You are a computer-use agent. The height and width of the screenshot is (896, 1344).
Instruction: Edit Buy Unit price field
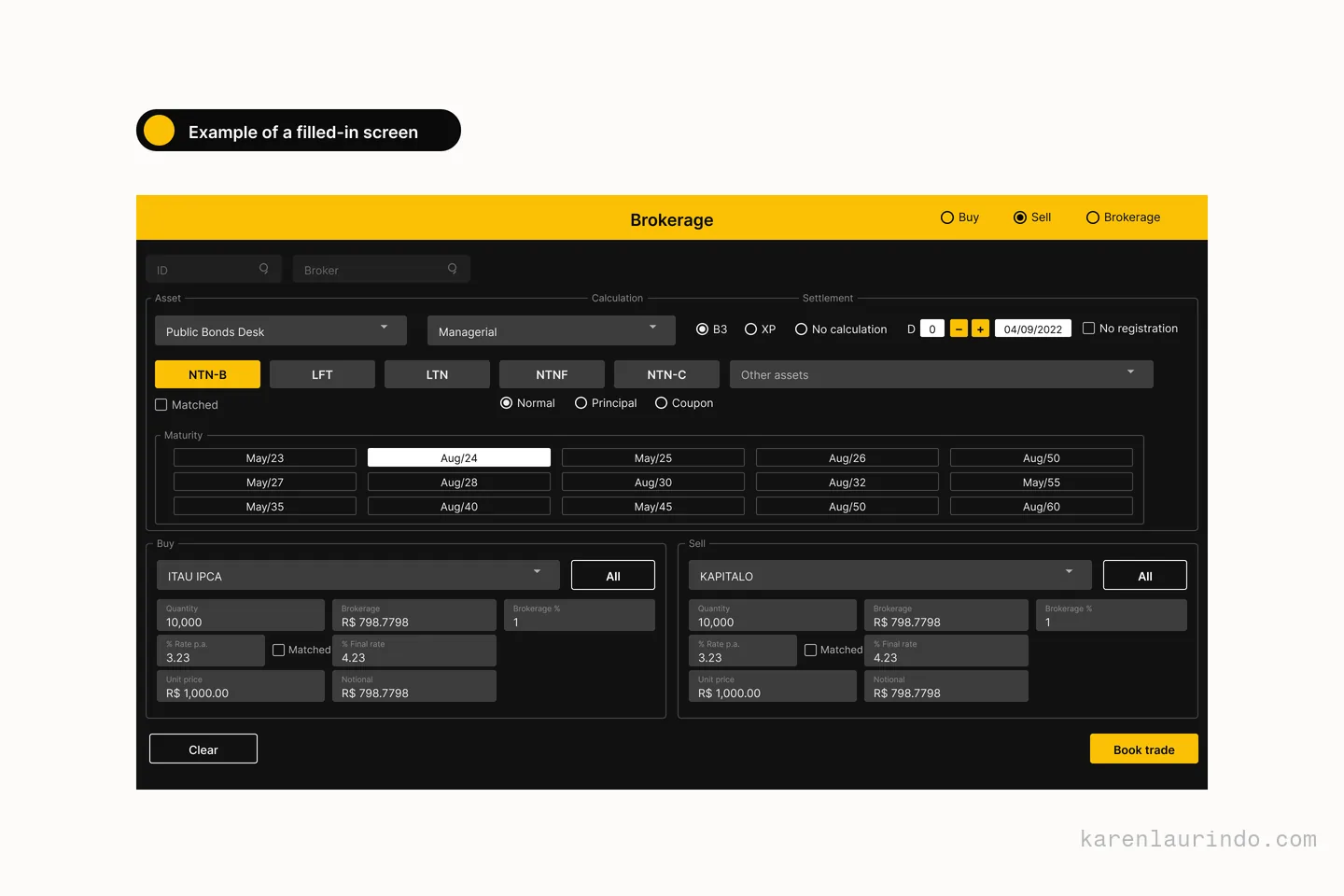tap(241, 686)
